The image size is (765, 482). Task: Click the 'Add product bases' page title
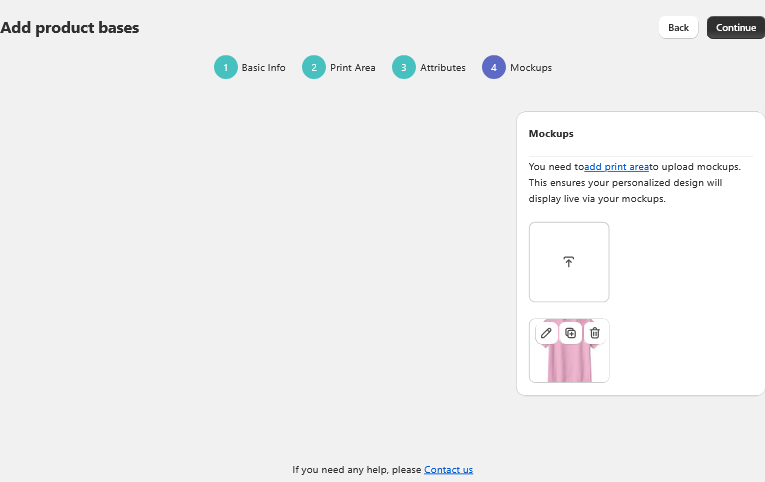70,28
